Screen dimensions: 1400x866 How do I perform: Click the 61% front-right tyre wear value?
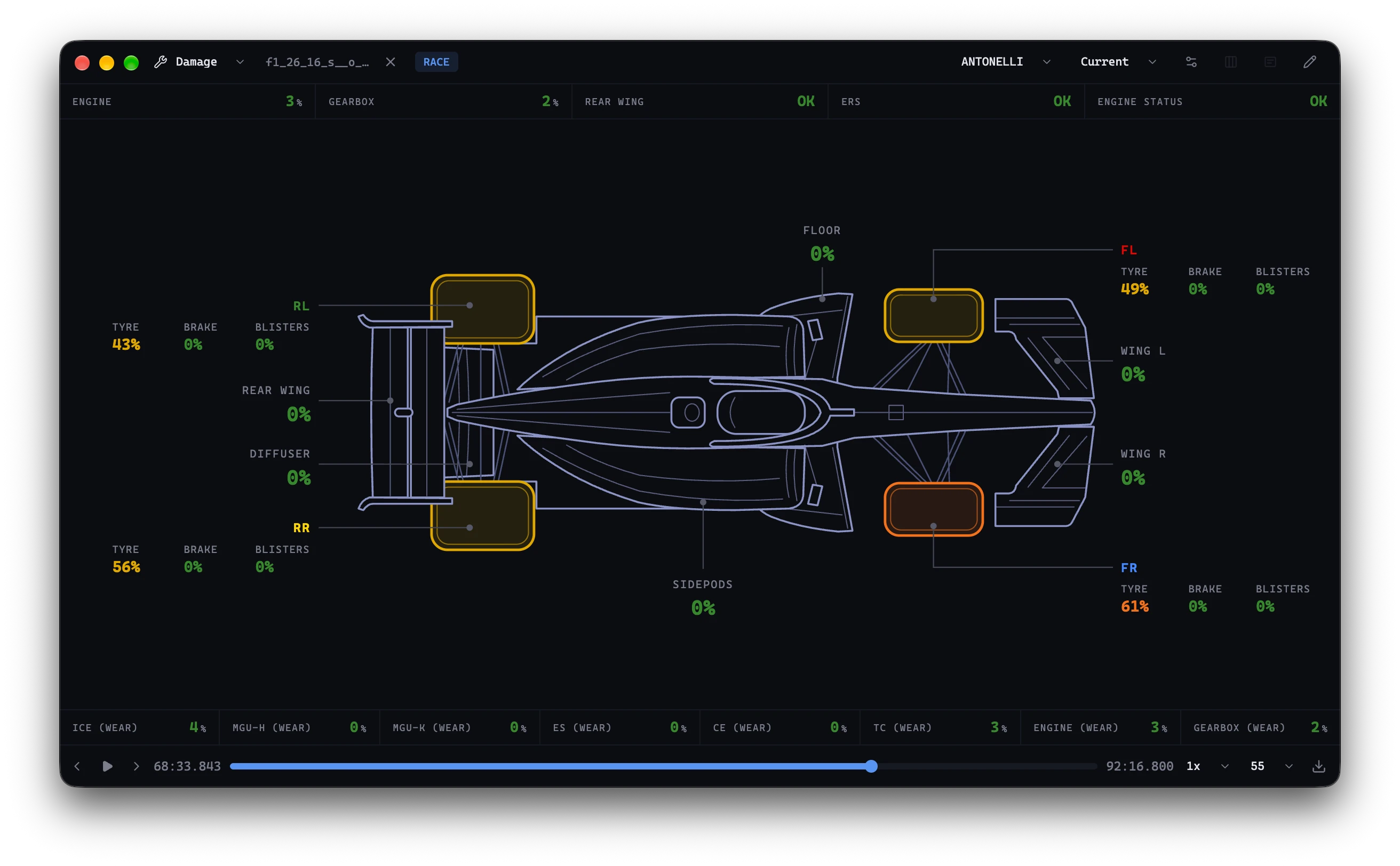tap(1134, 606)
